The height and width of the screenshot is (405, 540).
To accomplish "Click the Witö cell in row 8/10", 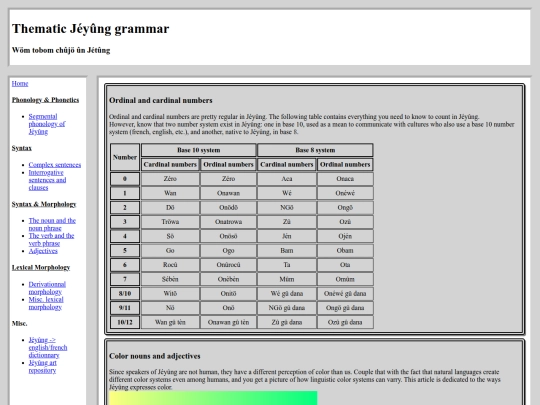I will pyautogui.click(x=170, y=293).
